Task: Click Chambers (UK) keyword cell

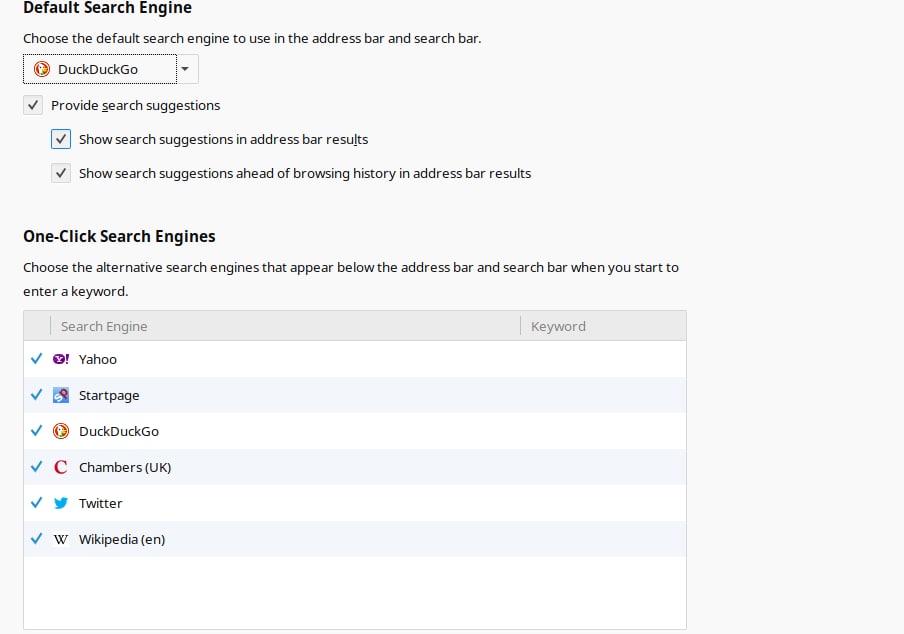Action: 604,467
